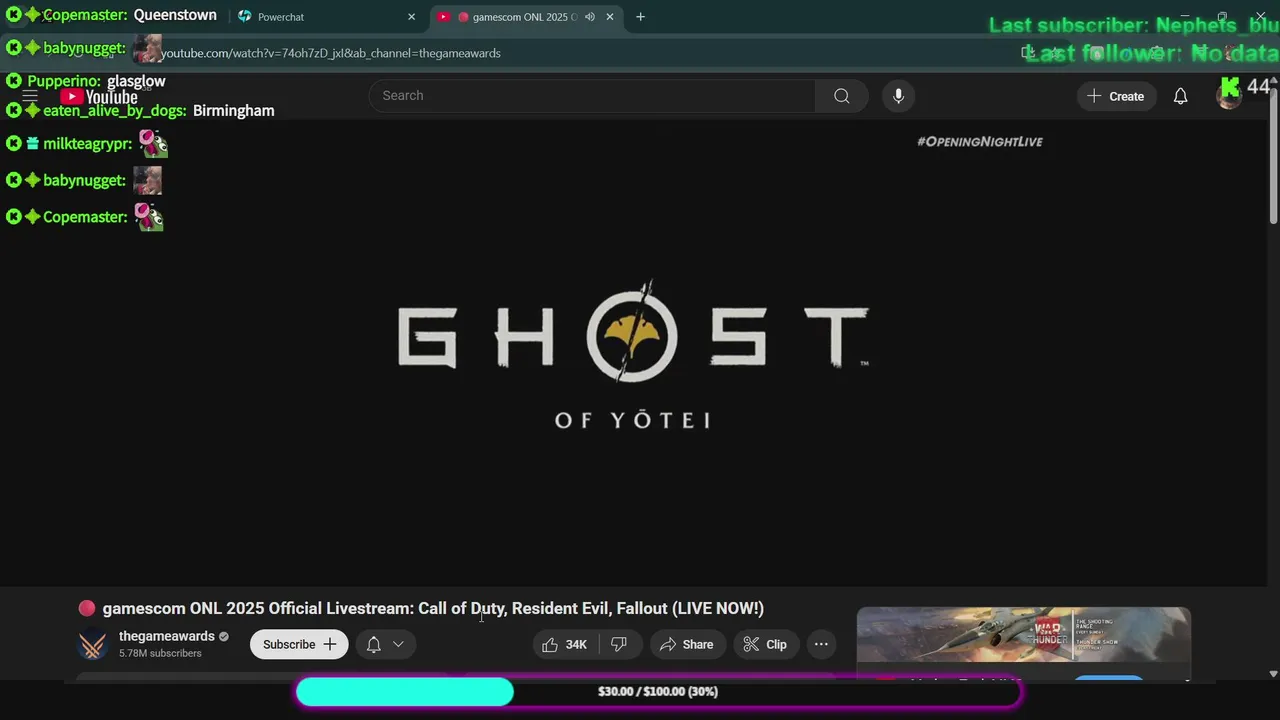Close the Powerchat browser tab
The height and width of the screenshot is (720, 1280).
pos(411,17)
